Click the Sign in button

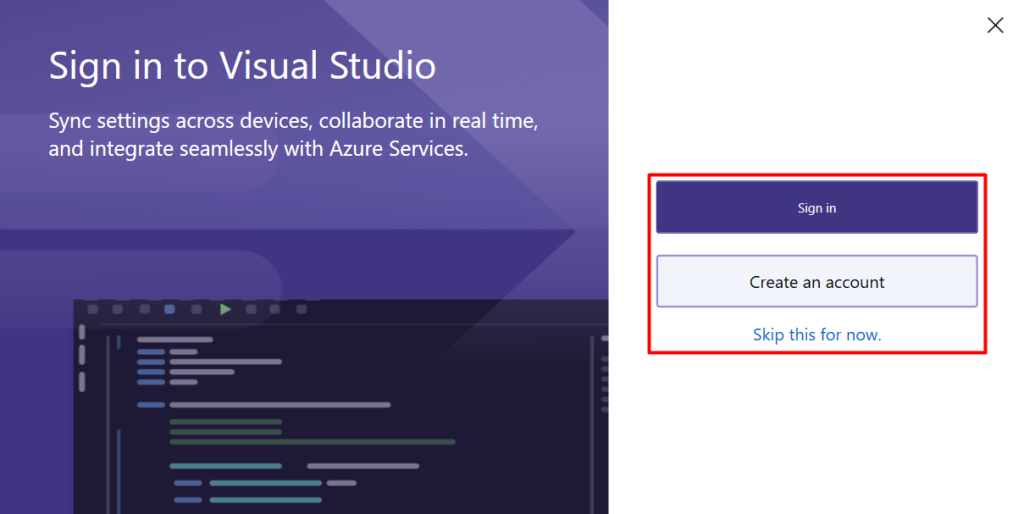click(816, 208)
